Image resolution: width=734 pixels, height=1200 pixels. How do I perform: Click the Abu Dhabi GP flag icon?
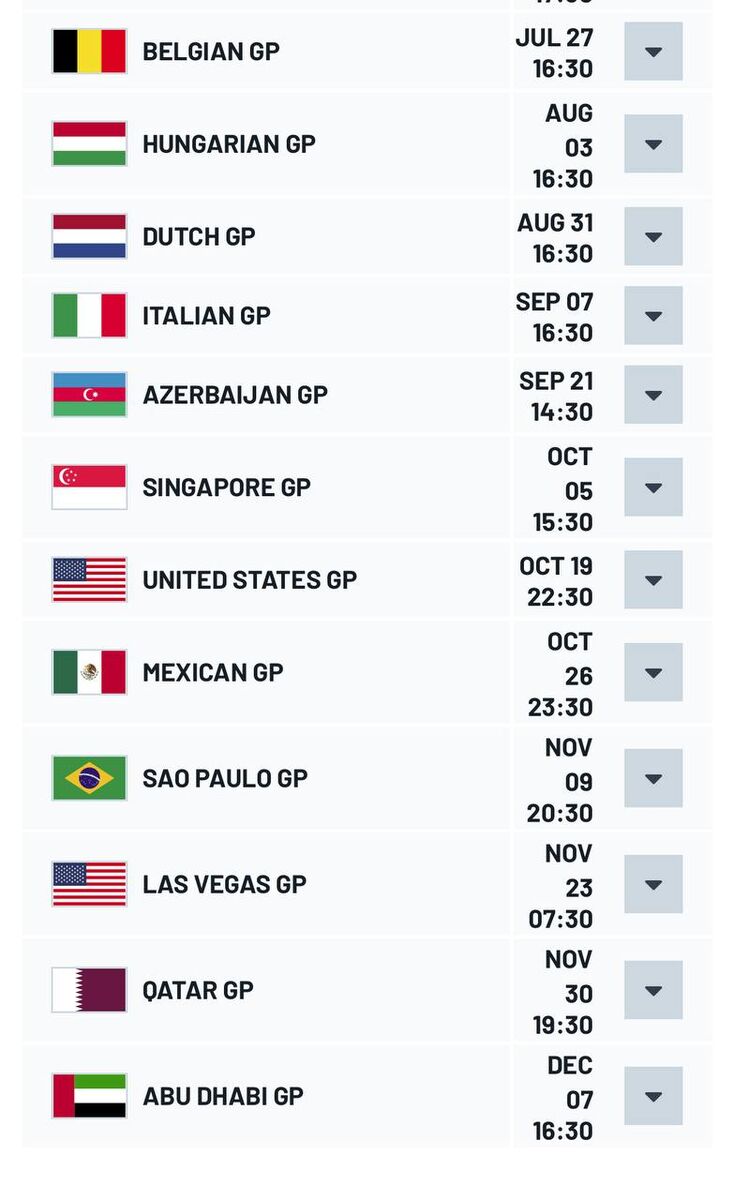(x=89, y=1096)
